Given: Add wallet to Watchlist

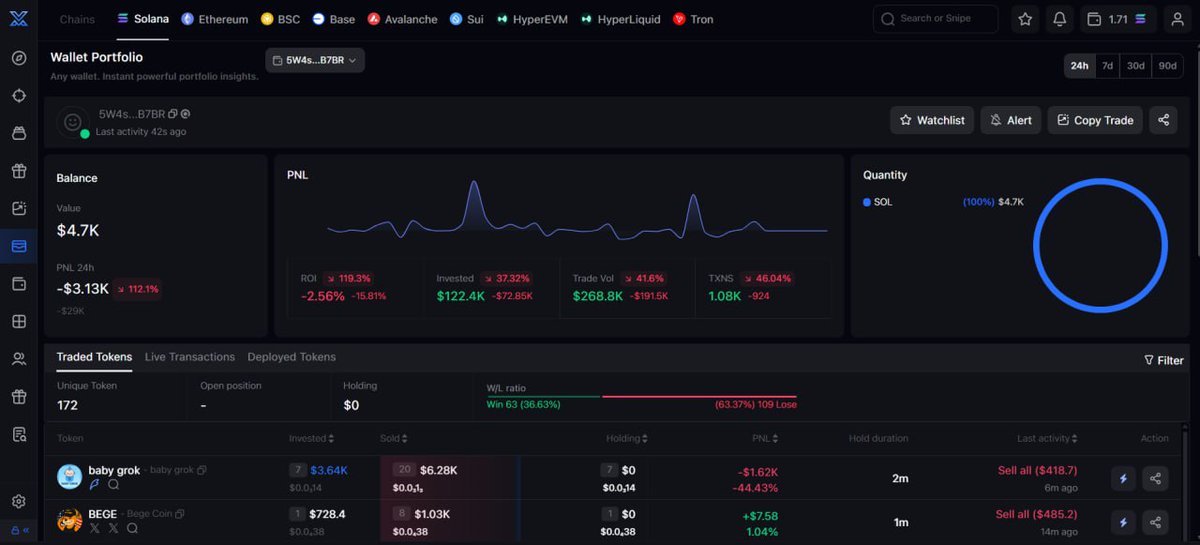Looking at the screenshot, I should tap(932, 120).
